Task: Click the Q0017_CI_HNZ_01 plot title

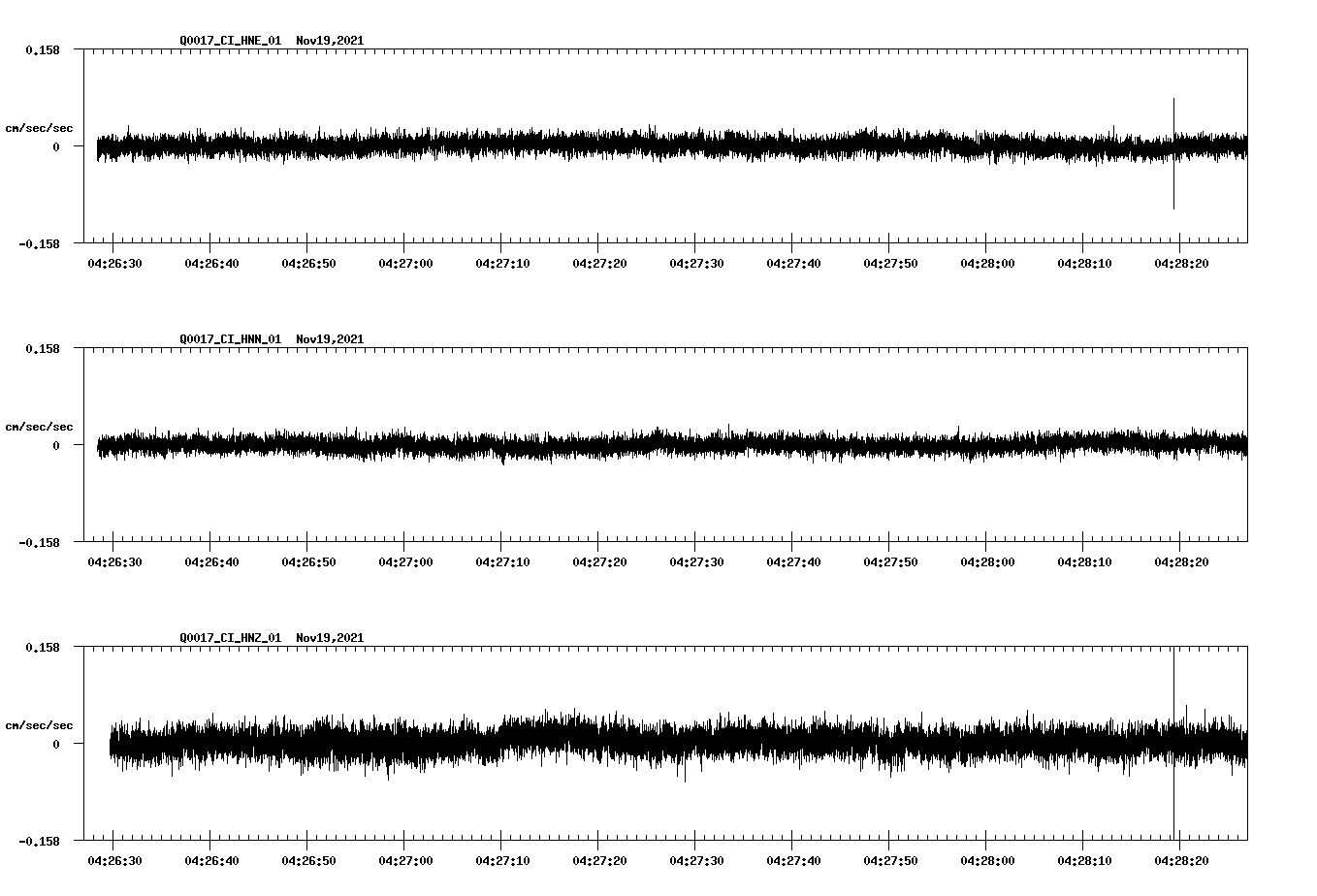Action: pos(231,638)
